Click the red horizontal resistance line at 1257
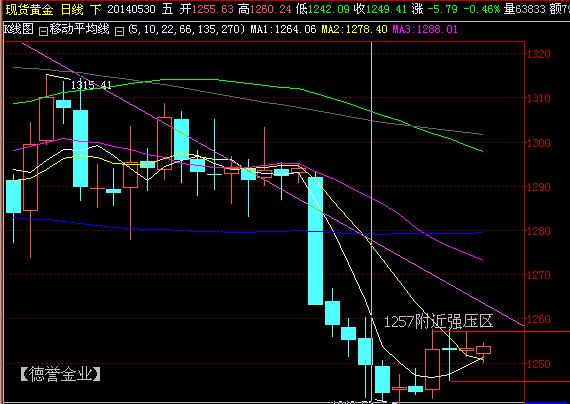 pos(501,331)
